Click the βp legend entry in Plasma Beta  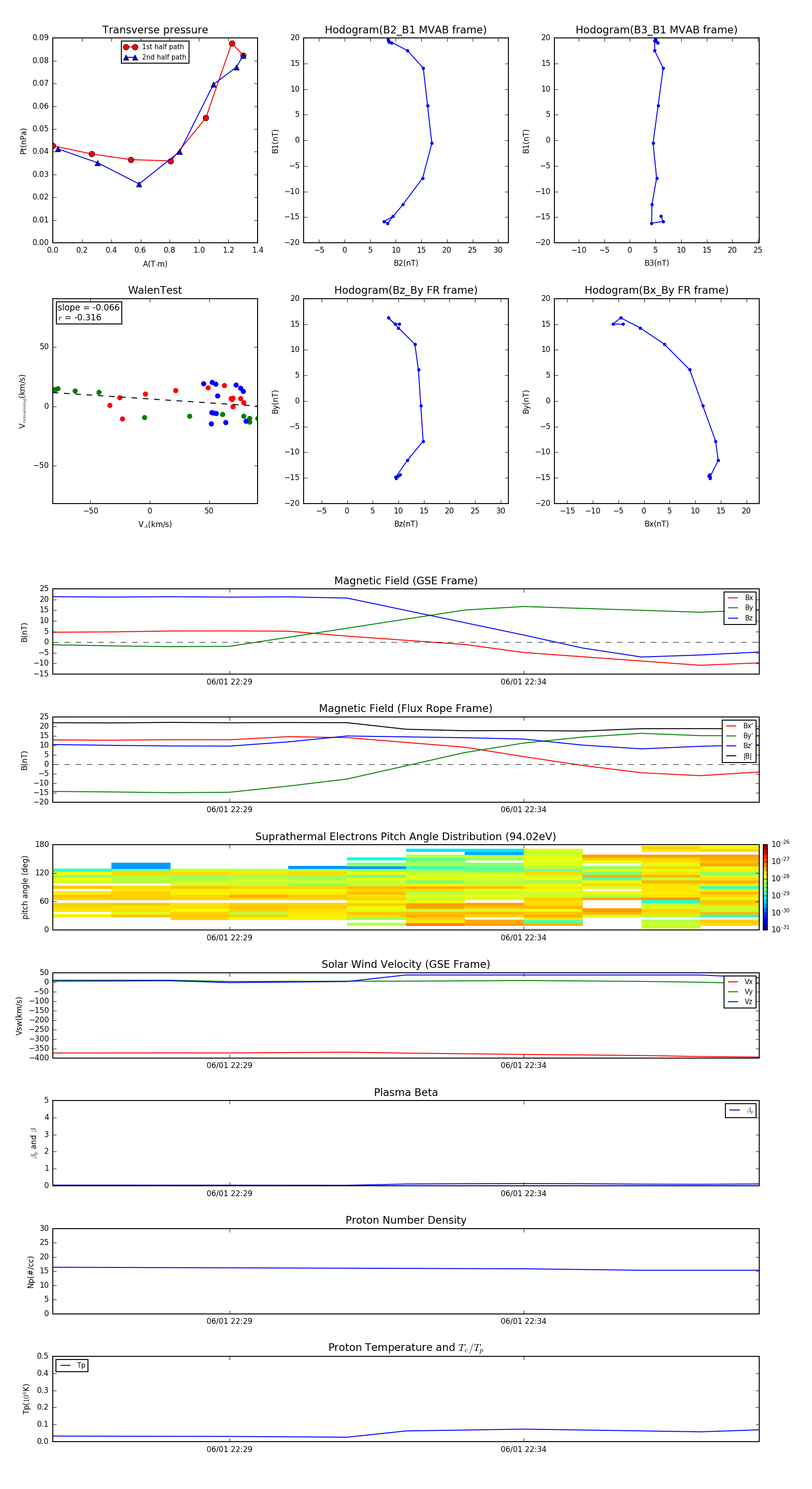click(x=741, y=1110)
